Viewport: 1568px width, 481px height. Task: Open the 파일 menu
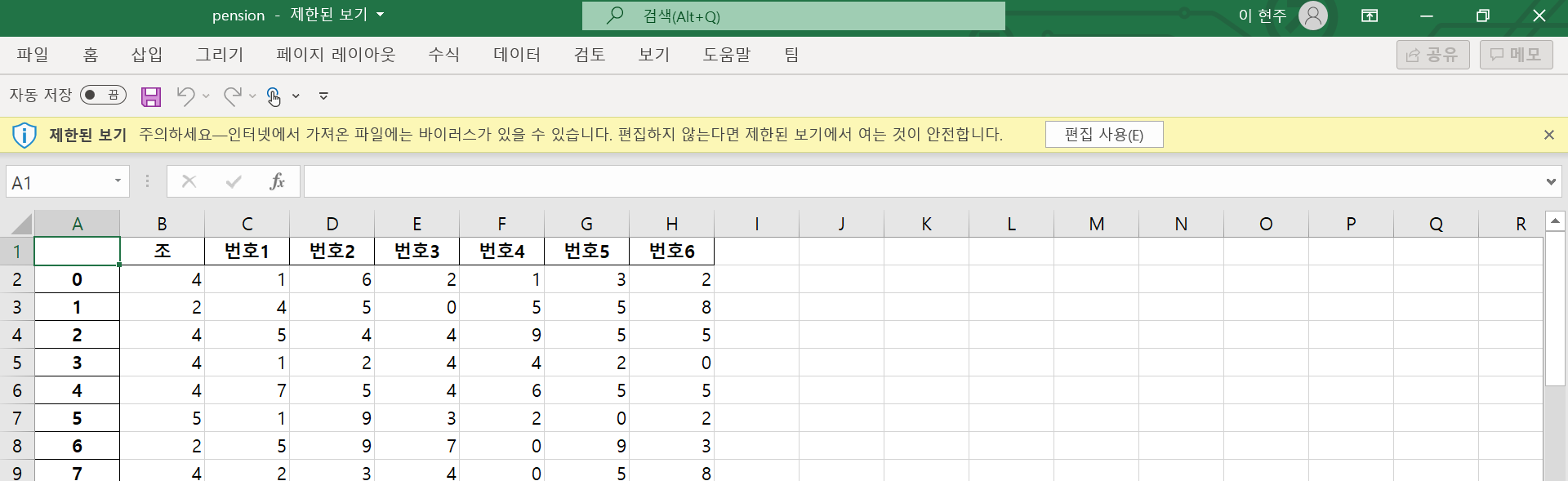(33, 55)
